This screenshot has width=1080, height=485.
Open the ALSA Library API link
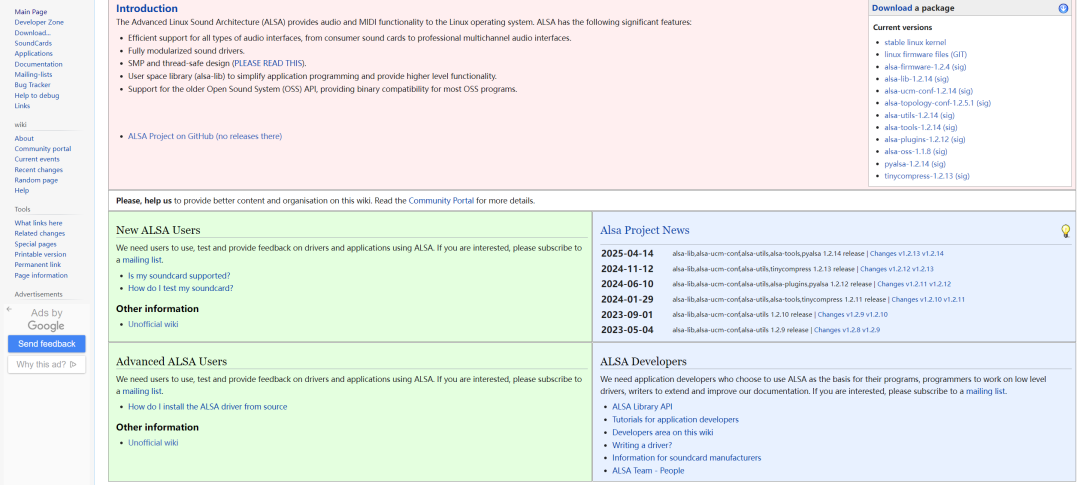[642, 407]
